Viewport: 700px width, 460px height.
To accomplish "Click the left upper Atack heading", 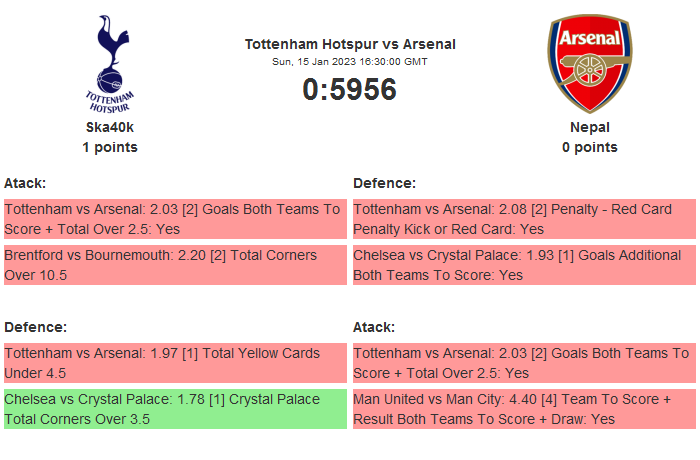I will click(x=25, y=183).
